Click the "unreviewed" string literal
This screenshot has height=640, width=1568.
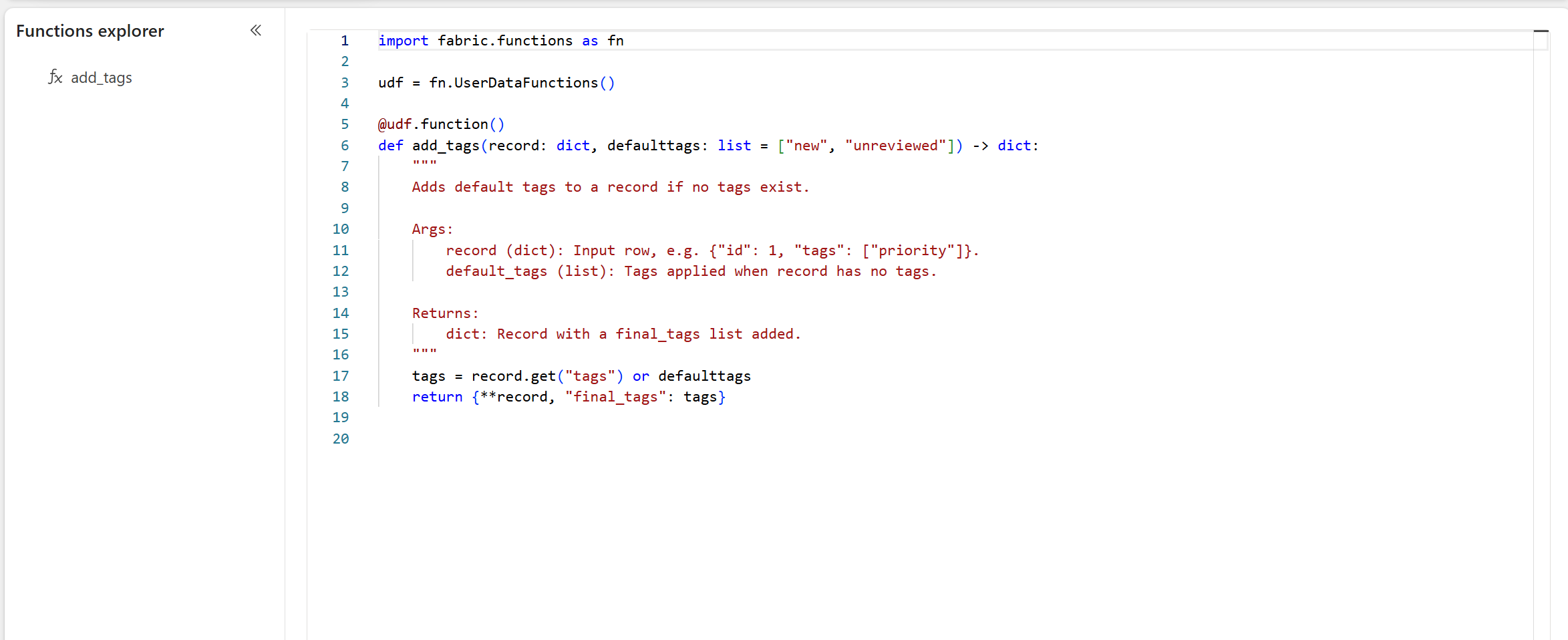coord(898,145)
